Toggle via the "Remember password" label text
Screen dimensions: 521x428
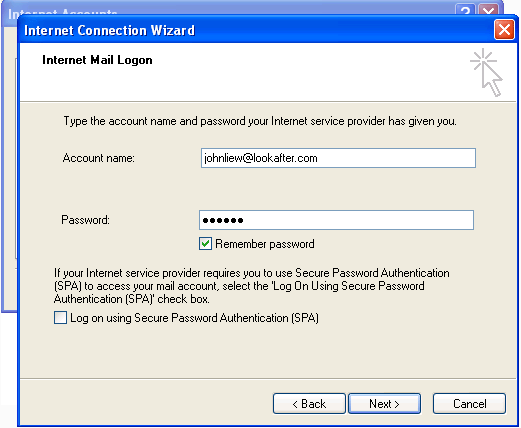coord(265,244)
